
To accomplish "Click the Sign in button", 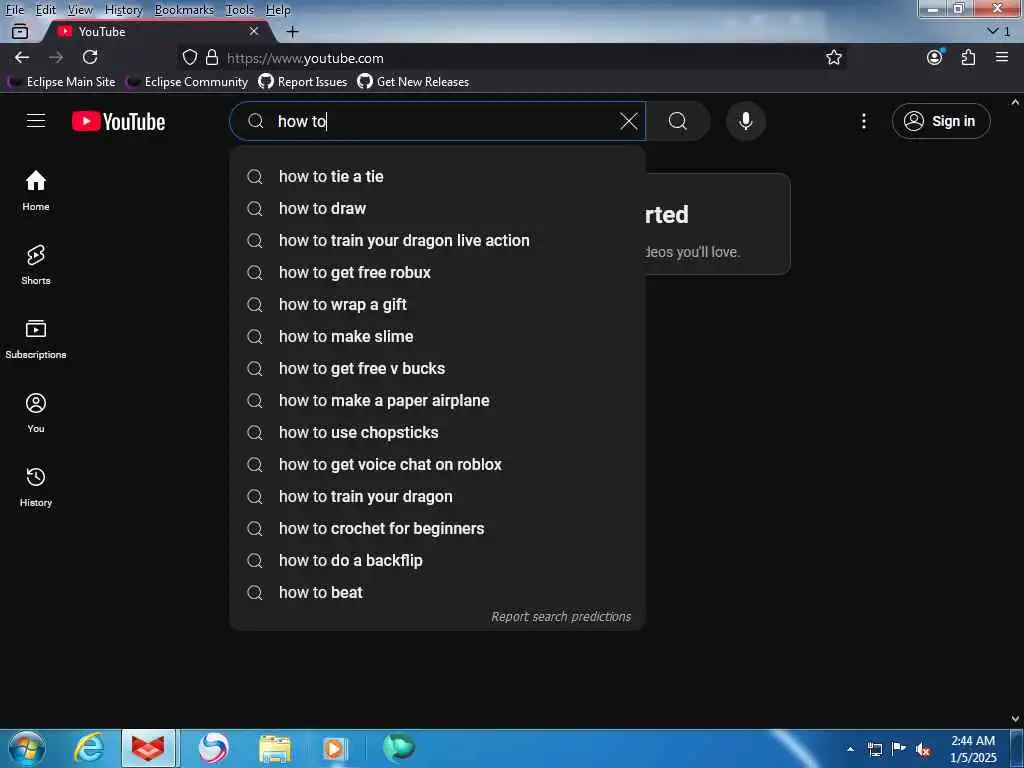I will (941, 121).
